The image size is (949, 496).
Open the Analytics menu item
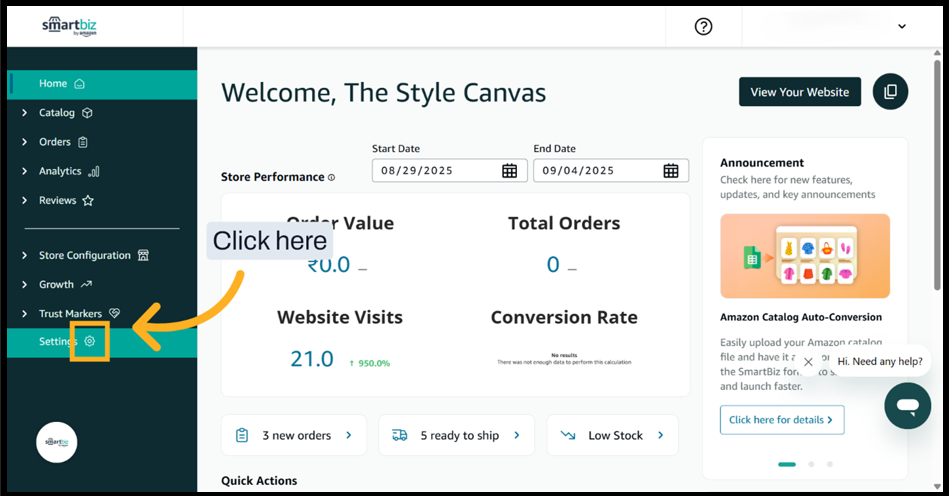68,171
